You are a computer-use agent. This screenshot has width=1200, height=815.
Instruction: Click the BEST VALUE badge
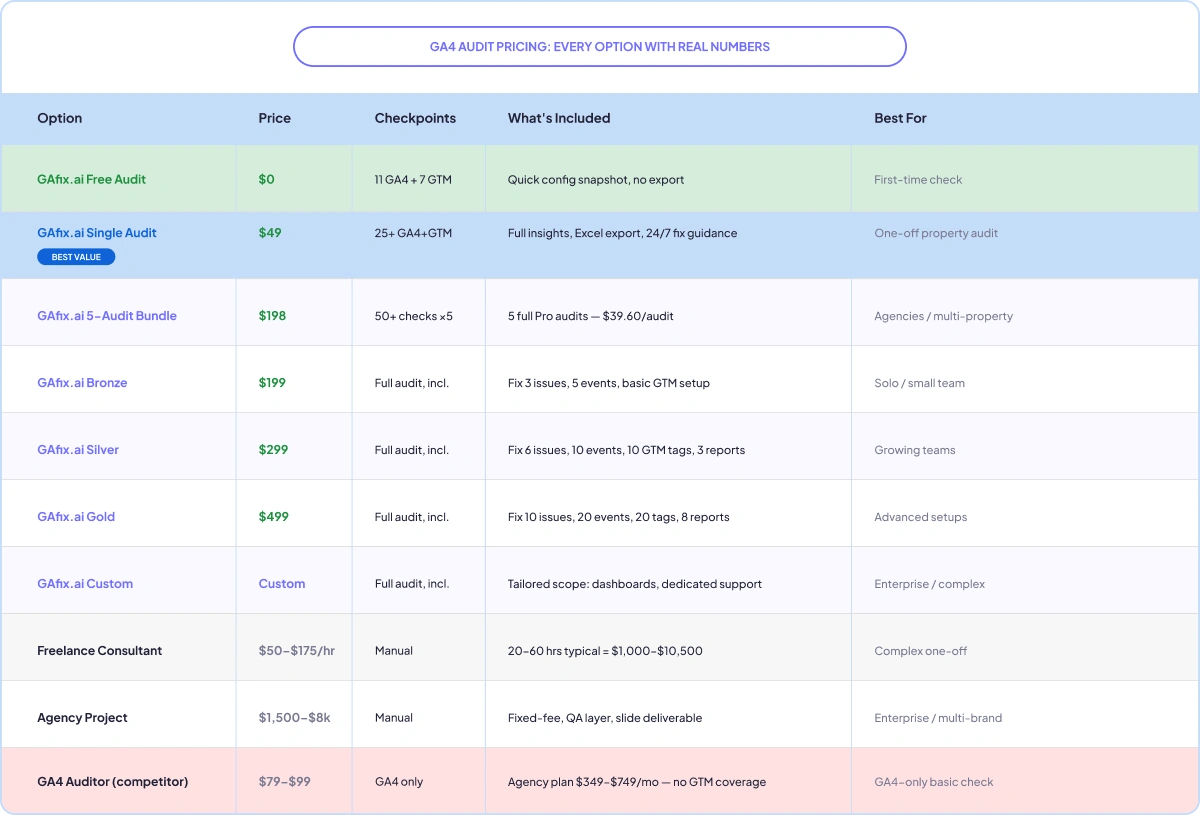76,257
